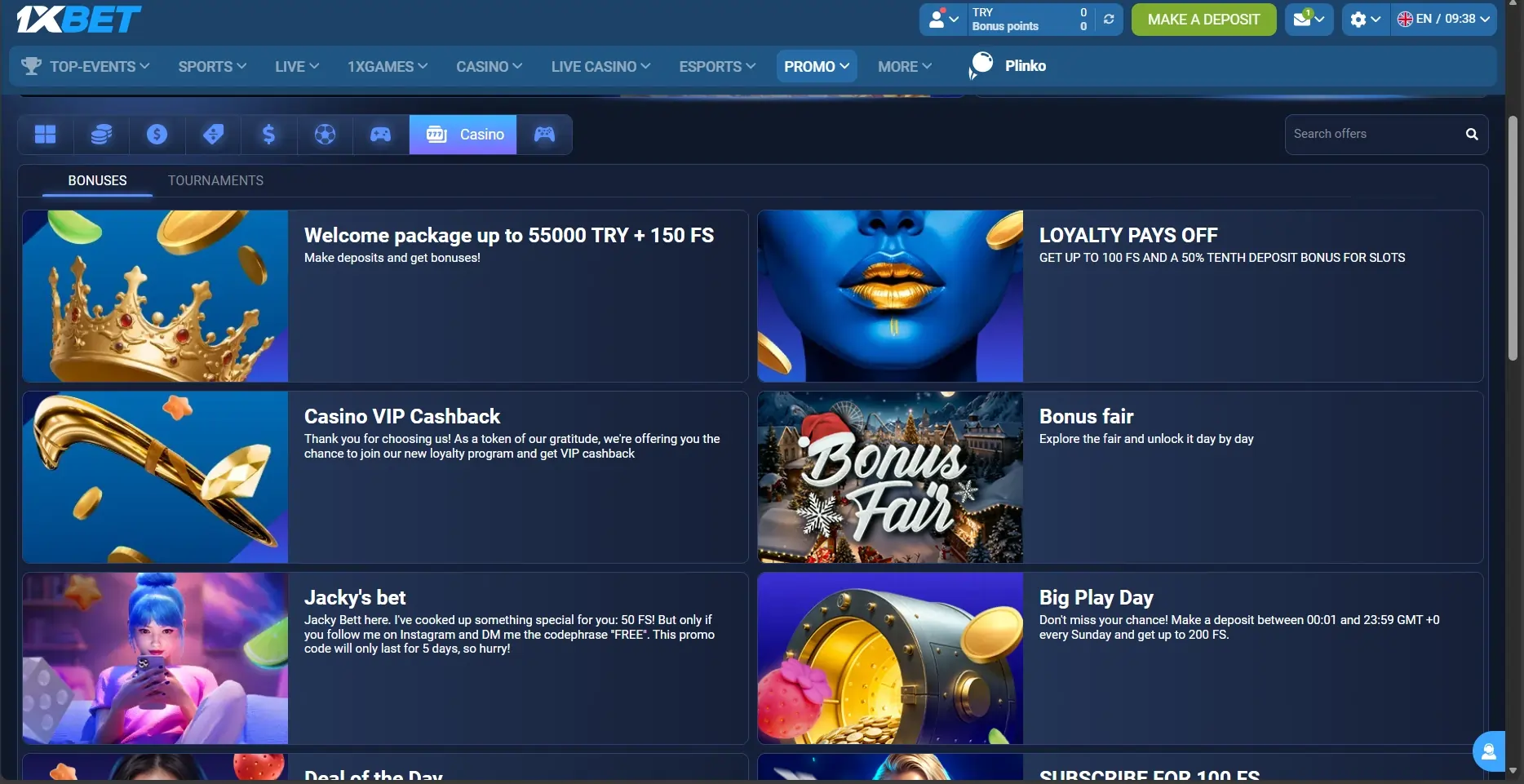Select the football filter icon
The height and width of the screenshot is (784, 1524).
(325, 134)
